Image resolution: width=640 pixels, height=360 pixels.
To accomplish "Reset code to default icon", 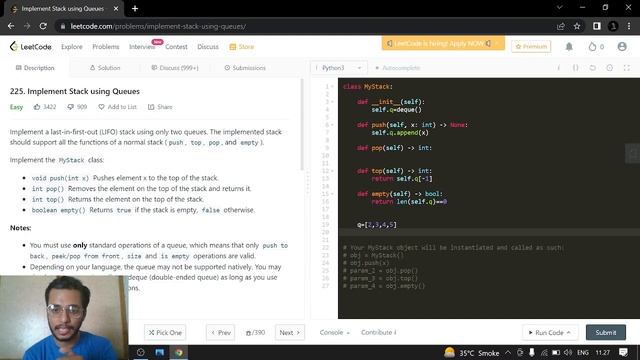I will (x=593, y=68).
